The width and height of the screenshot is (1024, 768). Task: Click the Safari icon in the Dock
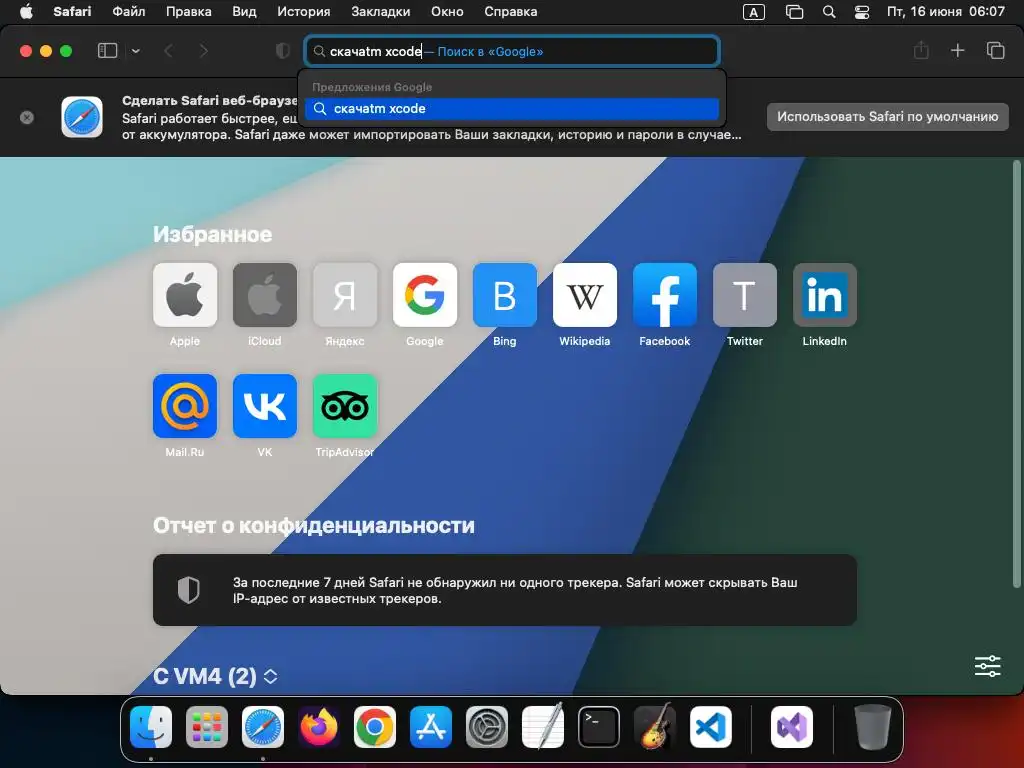pyautogui.click(x=263, y=727)
